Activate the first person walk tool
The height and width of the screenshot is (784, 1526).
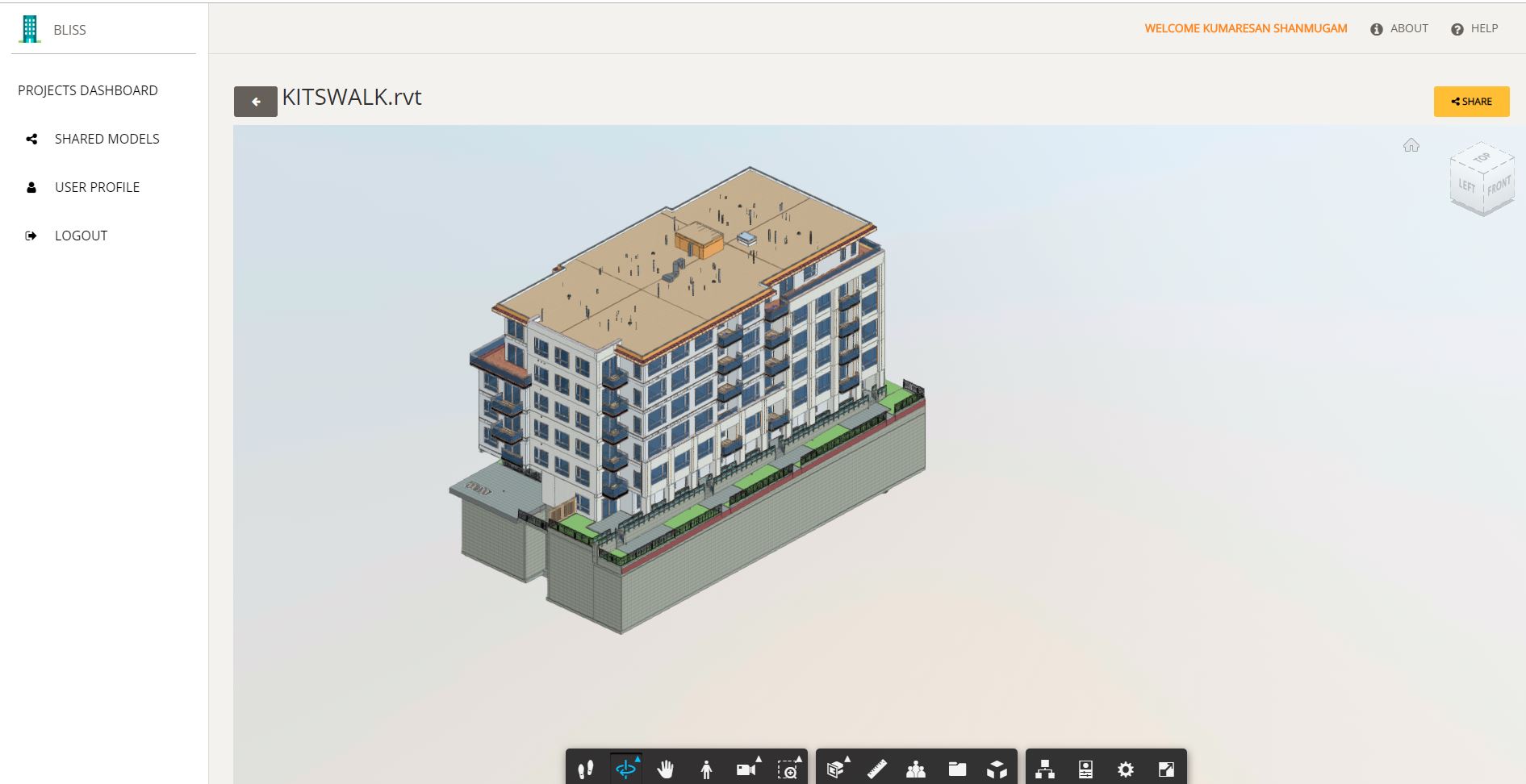(x=707, y=769)
